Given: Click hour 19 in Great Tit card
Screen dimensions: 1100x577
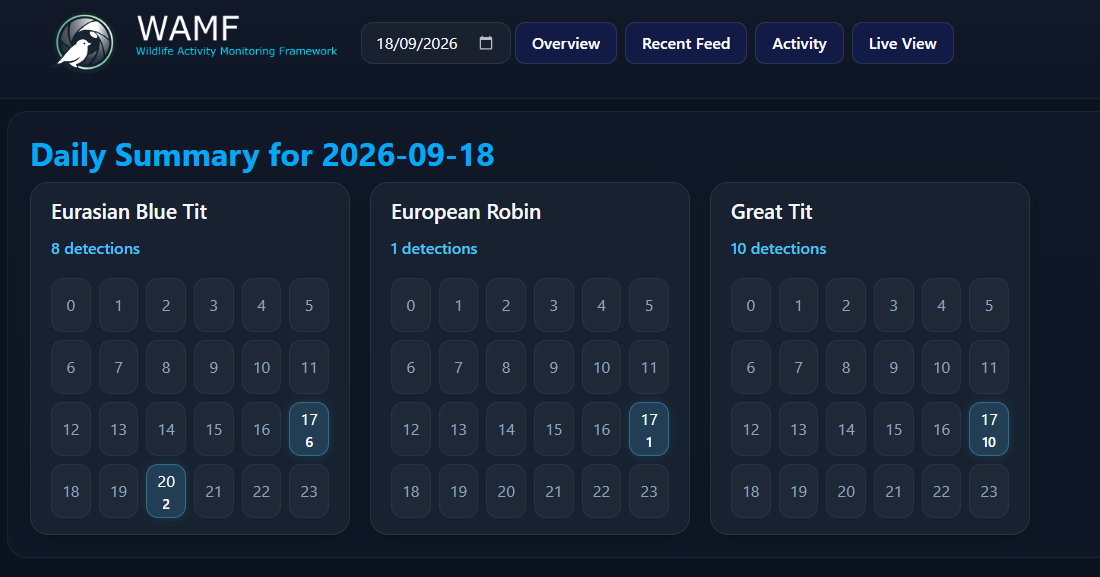Looking at the screenshot, I should tap(798, 491).
